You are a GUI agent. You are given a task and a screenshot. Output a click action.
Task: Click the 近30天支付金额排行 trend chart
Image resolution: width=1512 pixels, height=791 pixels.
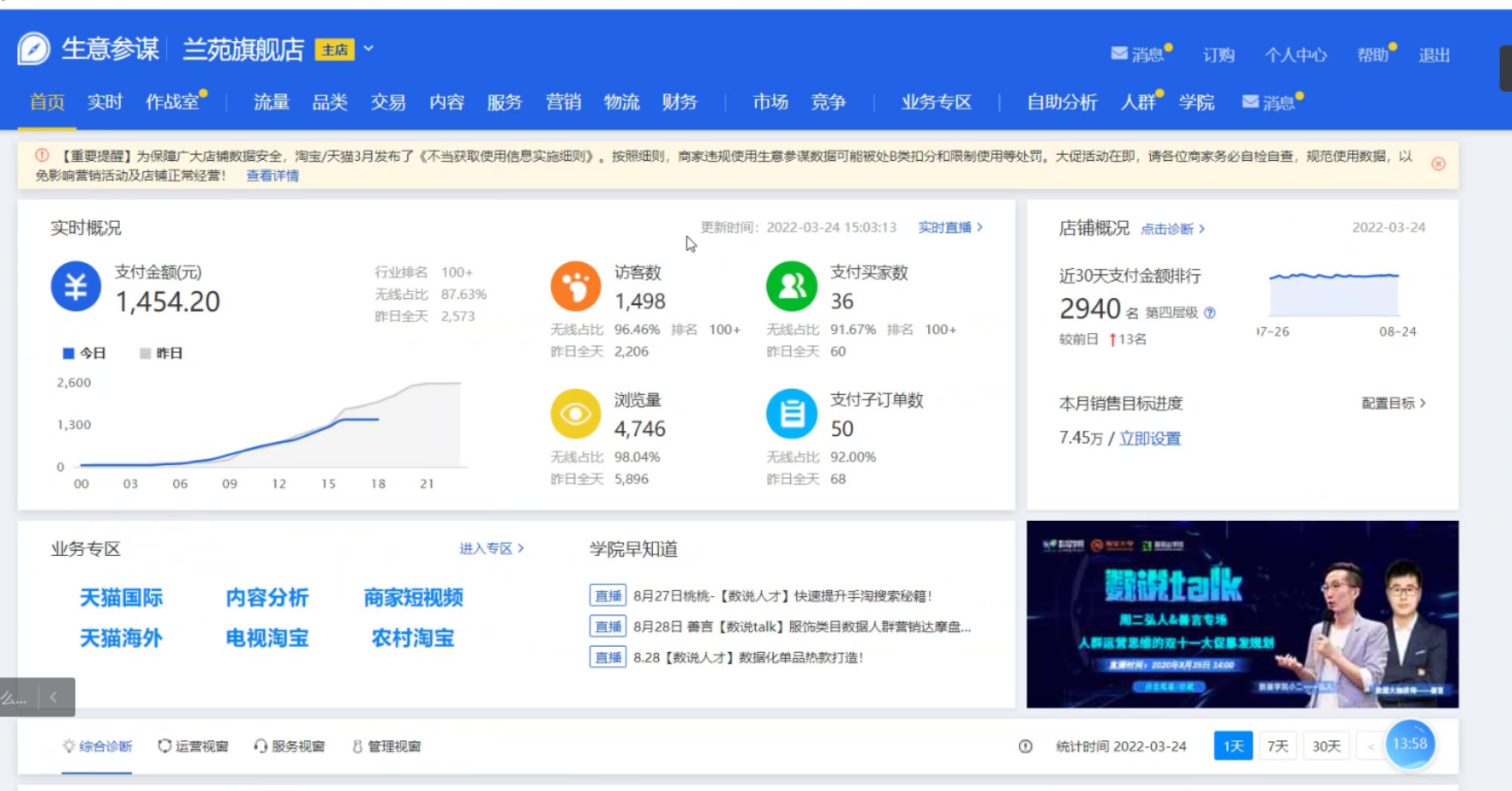point(1335,295)
